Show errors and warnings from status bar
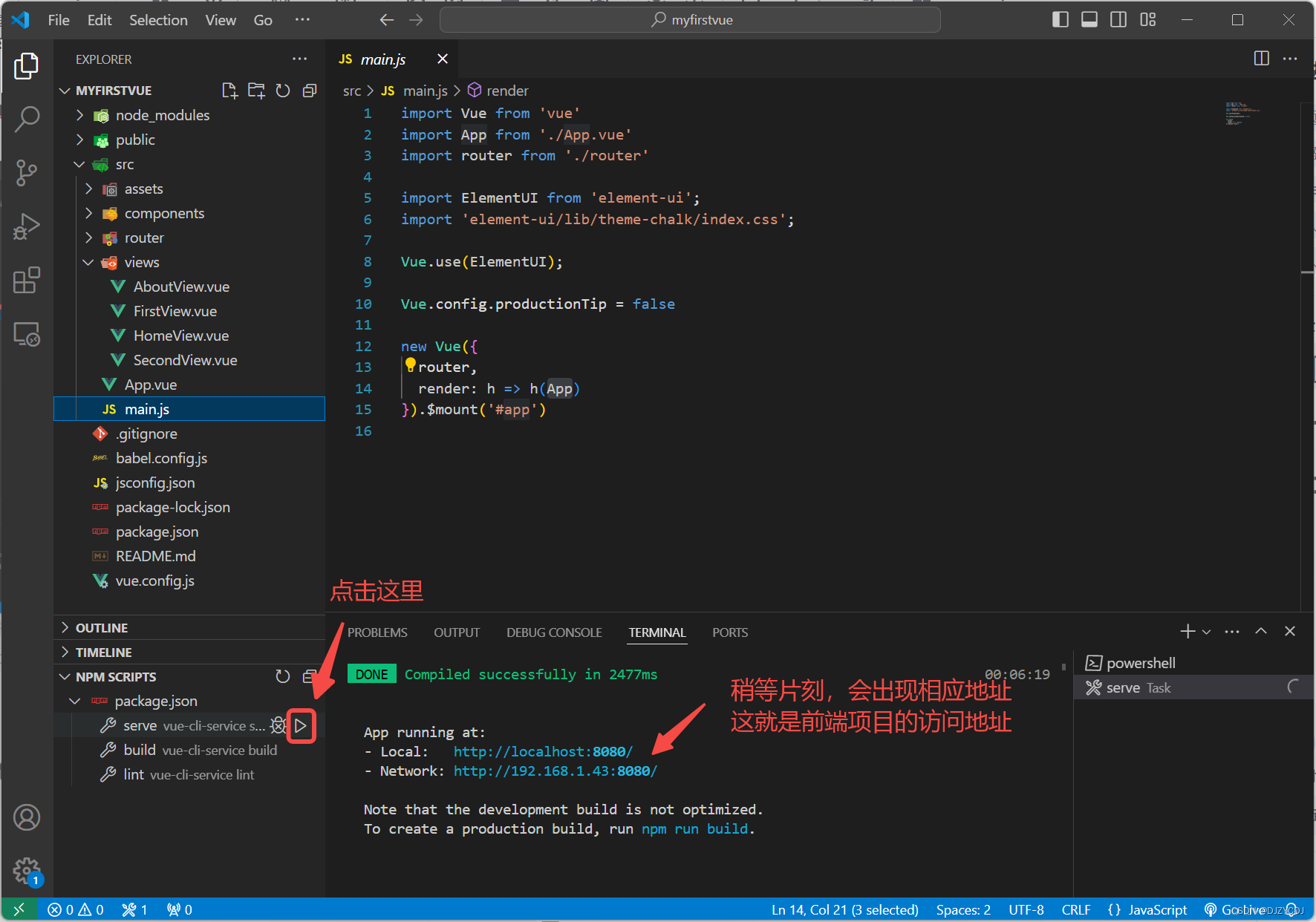 point(75,909)
